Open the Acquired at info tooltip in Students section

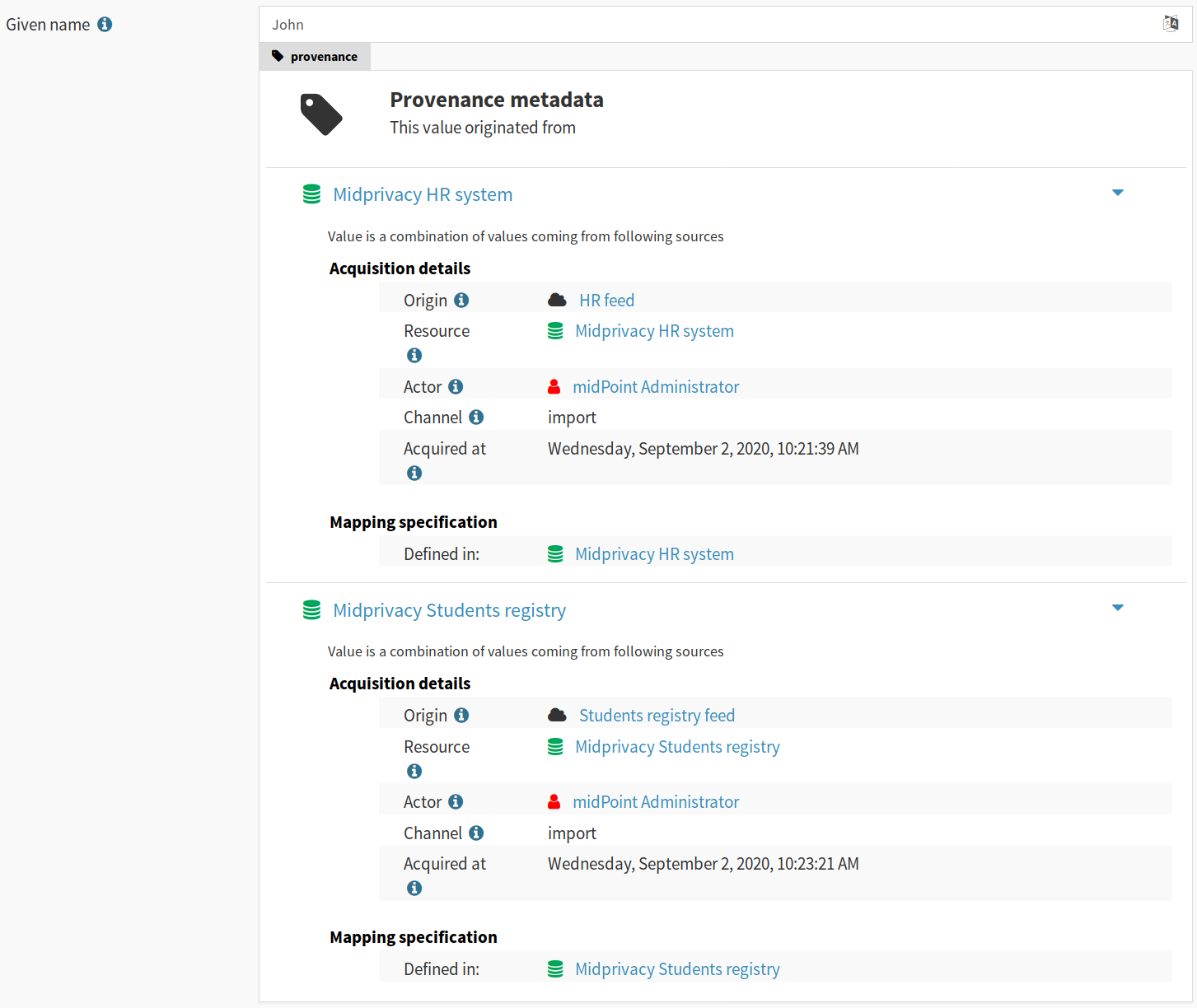pyautogui.click(x=414, y=888)
